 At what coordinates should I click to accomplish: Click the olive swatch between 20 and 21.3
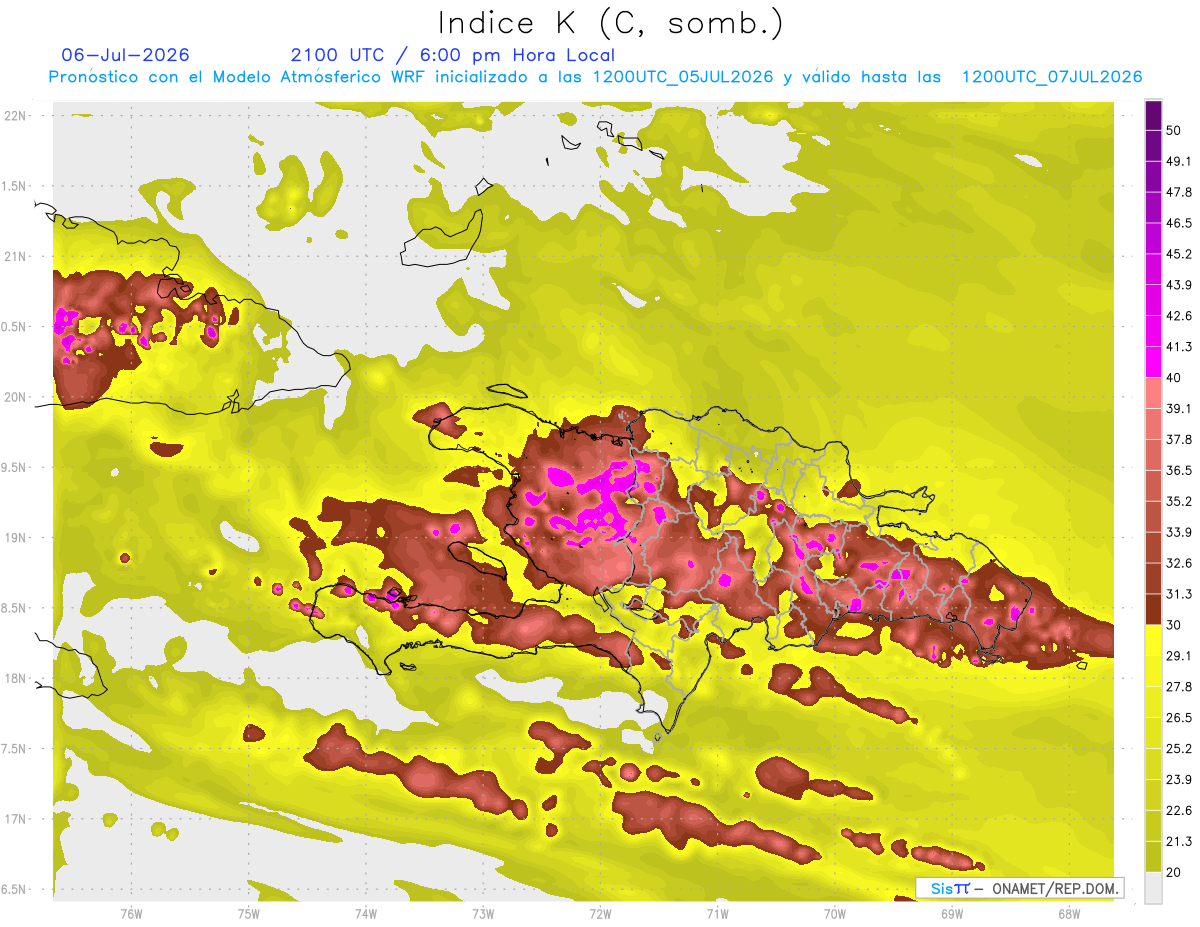click(1153, 856)
